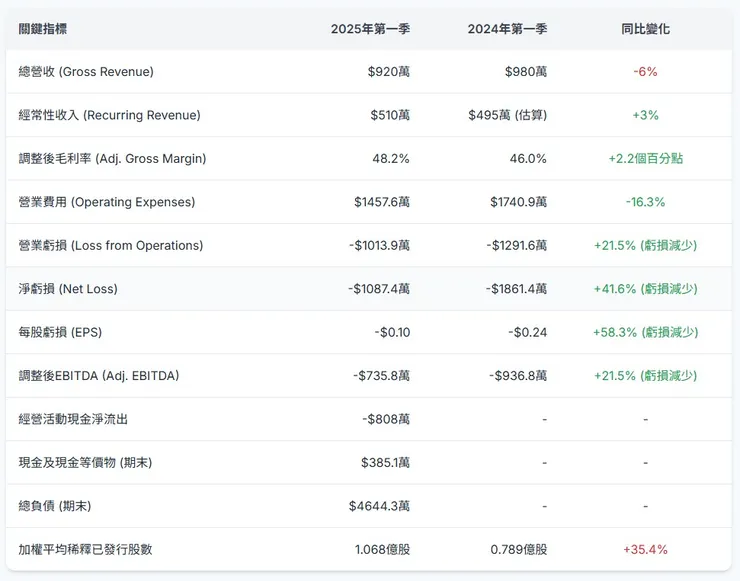Viewport: 740px width, 581px height.
Task: Click the $980萬 gross revenue value
Action: 526,72
